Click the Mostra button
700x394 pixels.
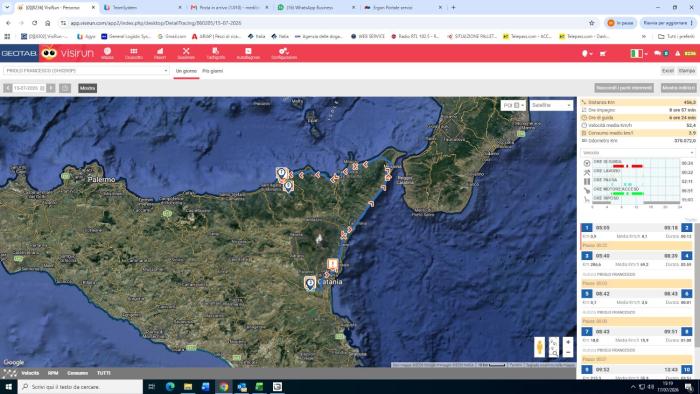(88, 88)
